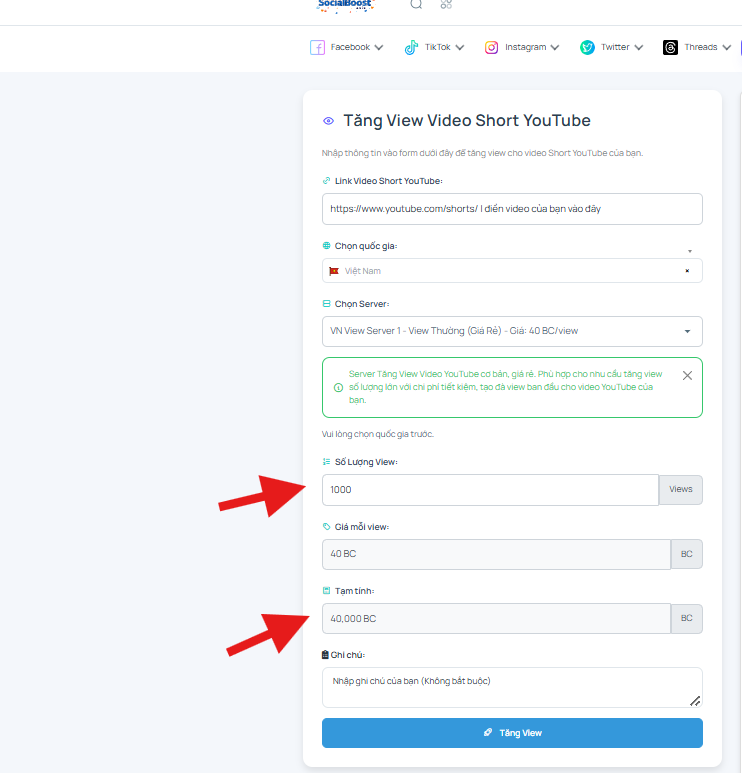Screen dimensions: 742x773
Task: Click the Twitter bird icon
Action: 587,47
